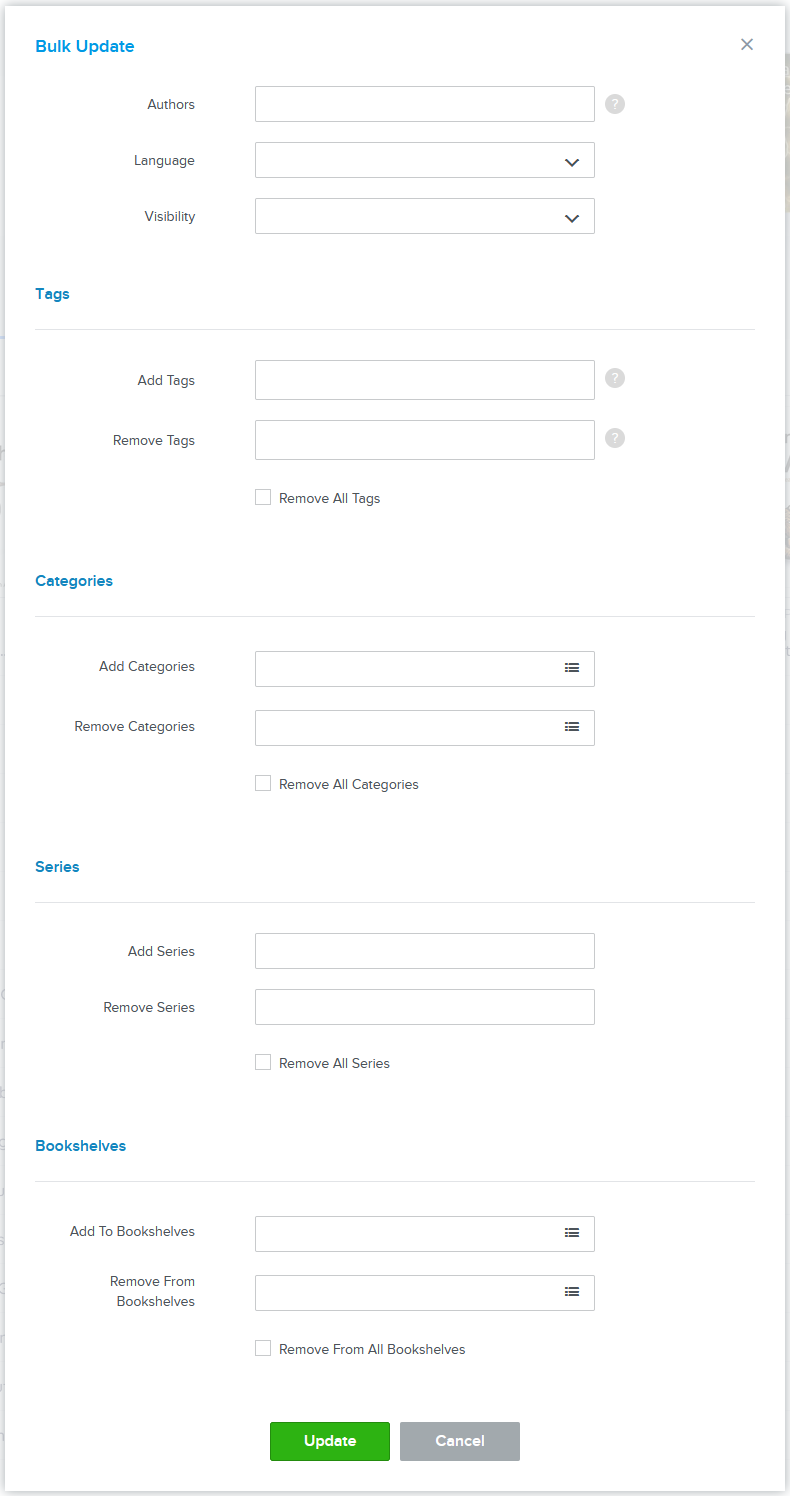Viewport: 790px width, 1496px height.
Task: Open the Remove From Bookshelves list icon
Action: pyautogui.click(x=572, y=1292)
